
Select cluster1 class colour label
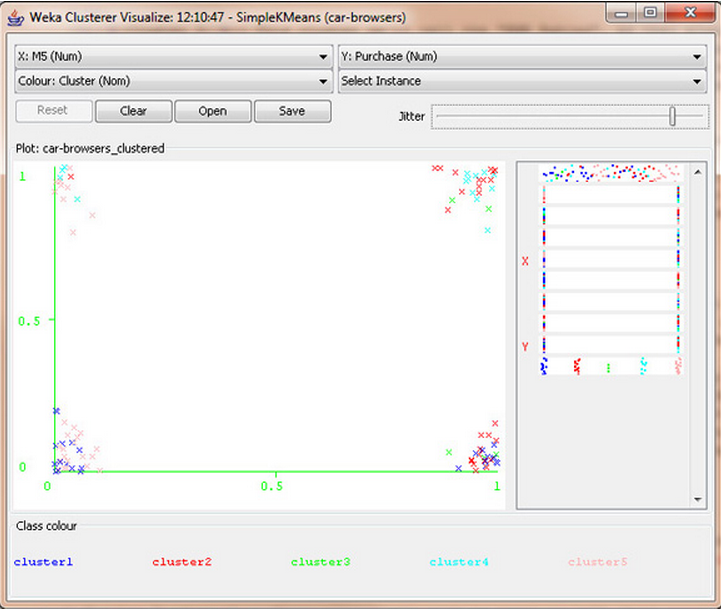(43, 562)
